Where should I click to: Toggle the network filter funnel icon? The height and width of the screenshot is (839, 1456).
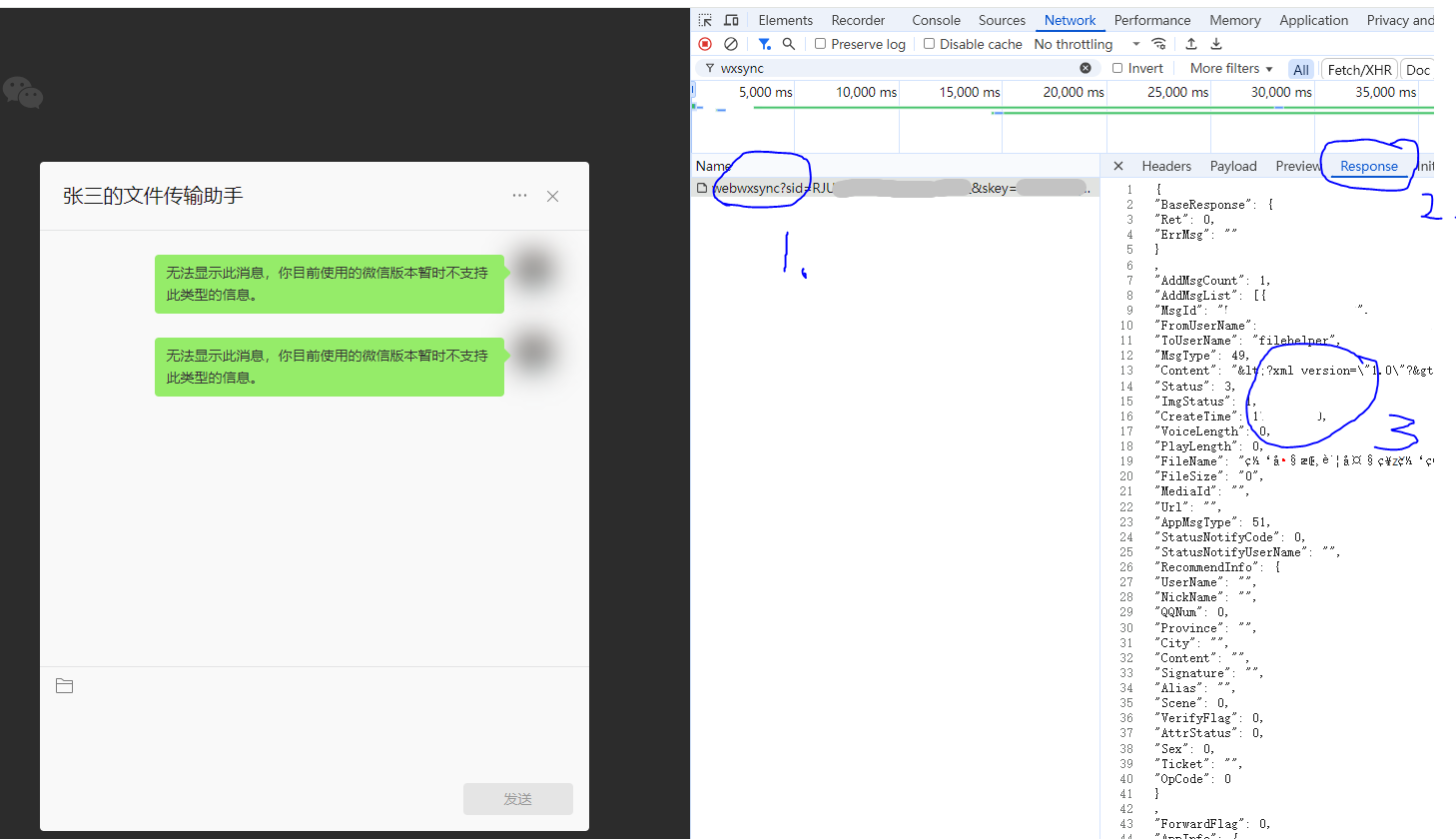pos(764,44)
